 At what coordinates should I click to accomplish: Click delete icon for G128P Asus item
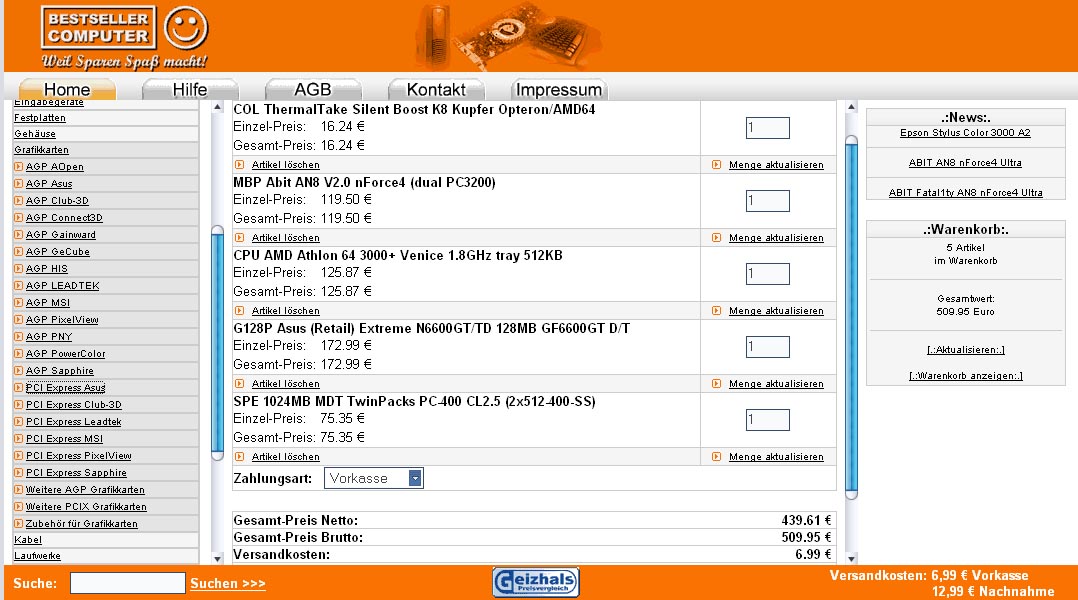tap(239, 384)
